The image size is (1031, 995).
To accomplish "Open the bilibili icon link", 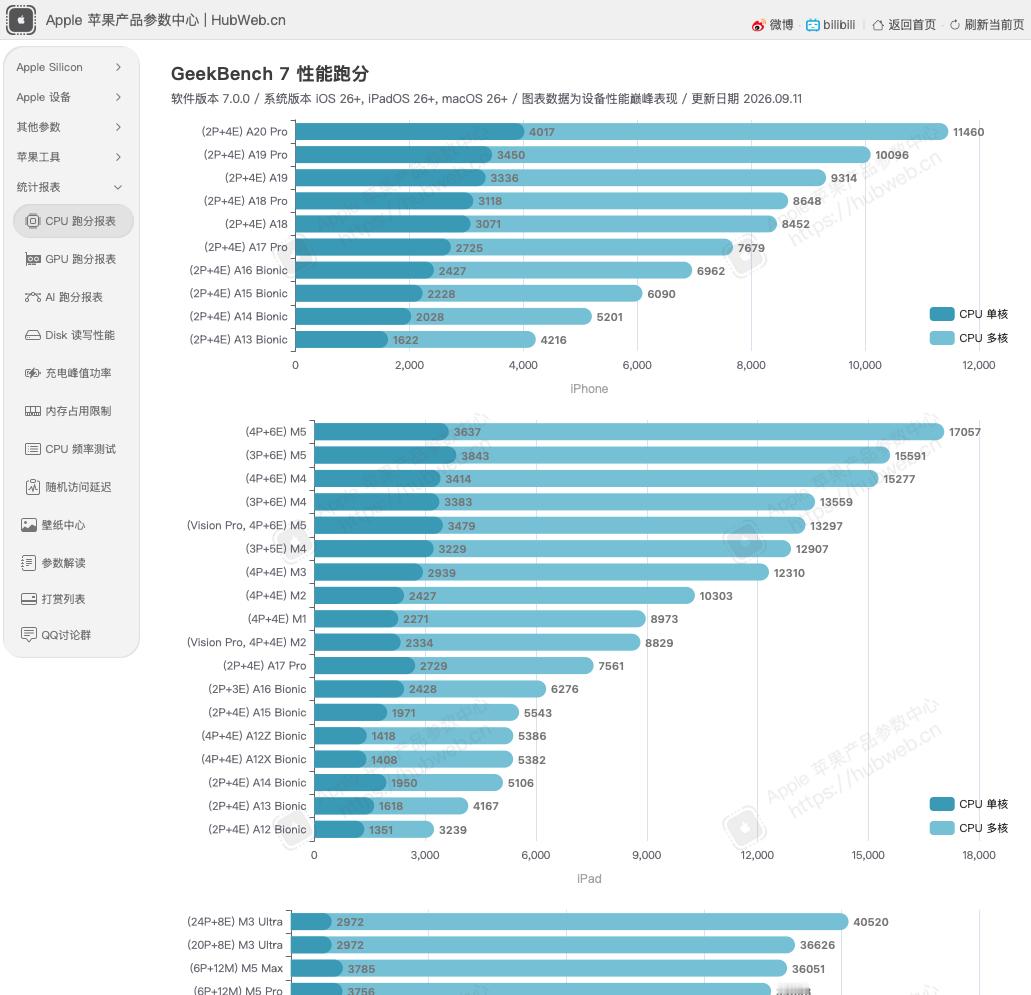I will tap(813, 25).
